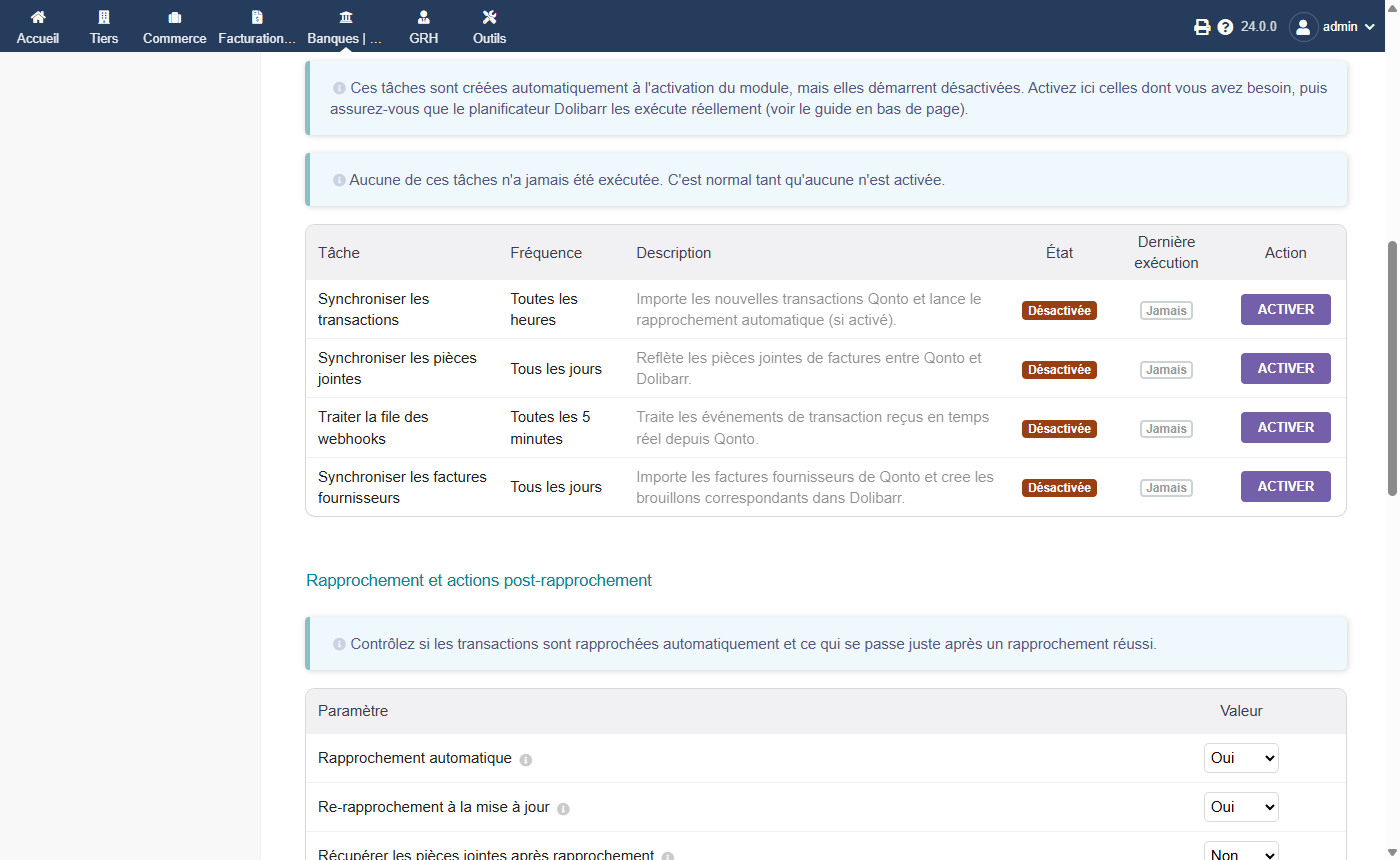Open the Commerce briefcase icon
The width and height of the screenshot is (1400, 860).
(175, 17)
